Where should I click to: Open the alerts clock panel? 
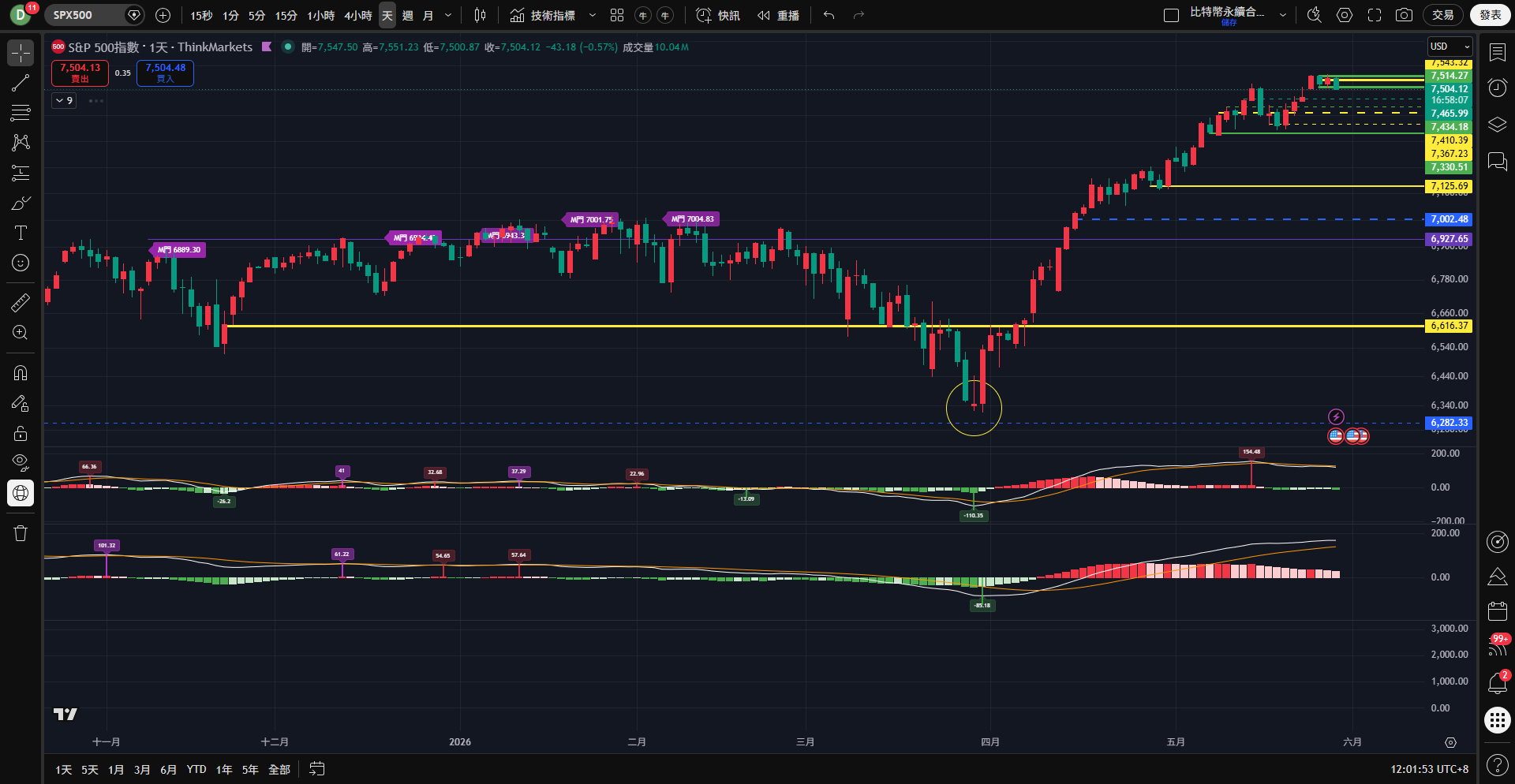pyautogui.click(x=1497, y=88)
